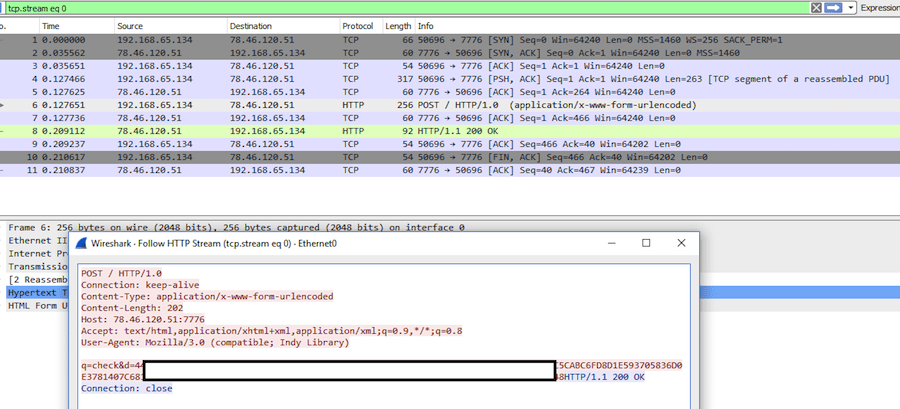Click the Host: 78.46.120.51:7776 line
Viewport: 900px width, 409px height.
tap(143, 320)
